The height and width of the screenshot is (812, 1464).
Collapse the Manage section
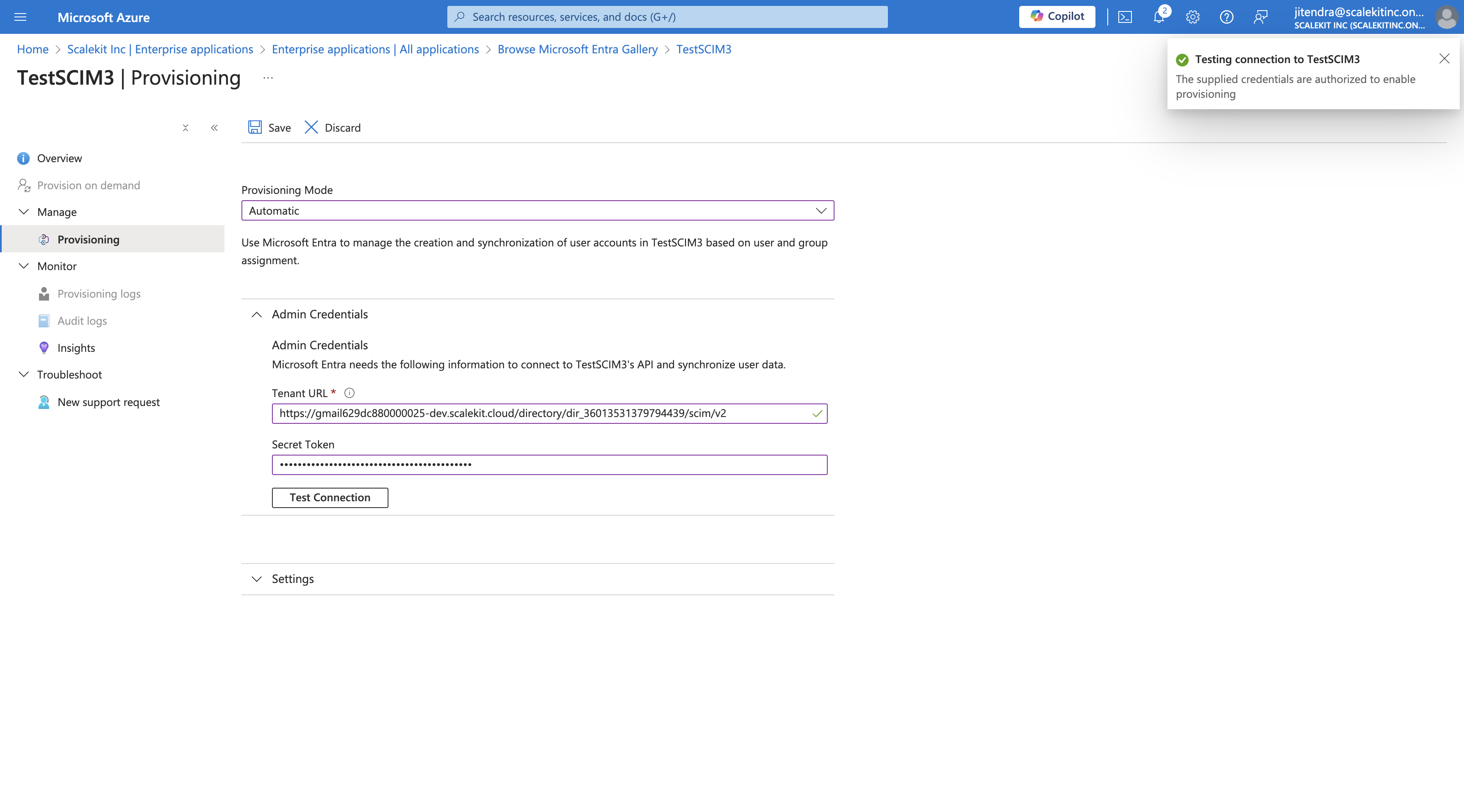(x=24, y=212)
